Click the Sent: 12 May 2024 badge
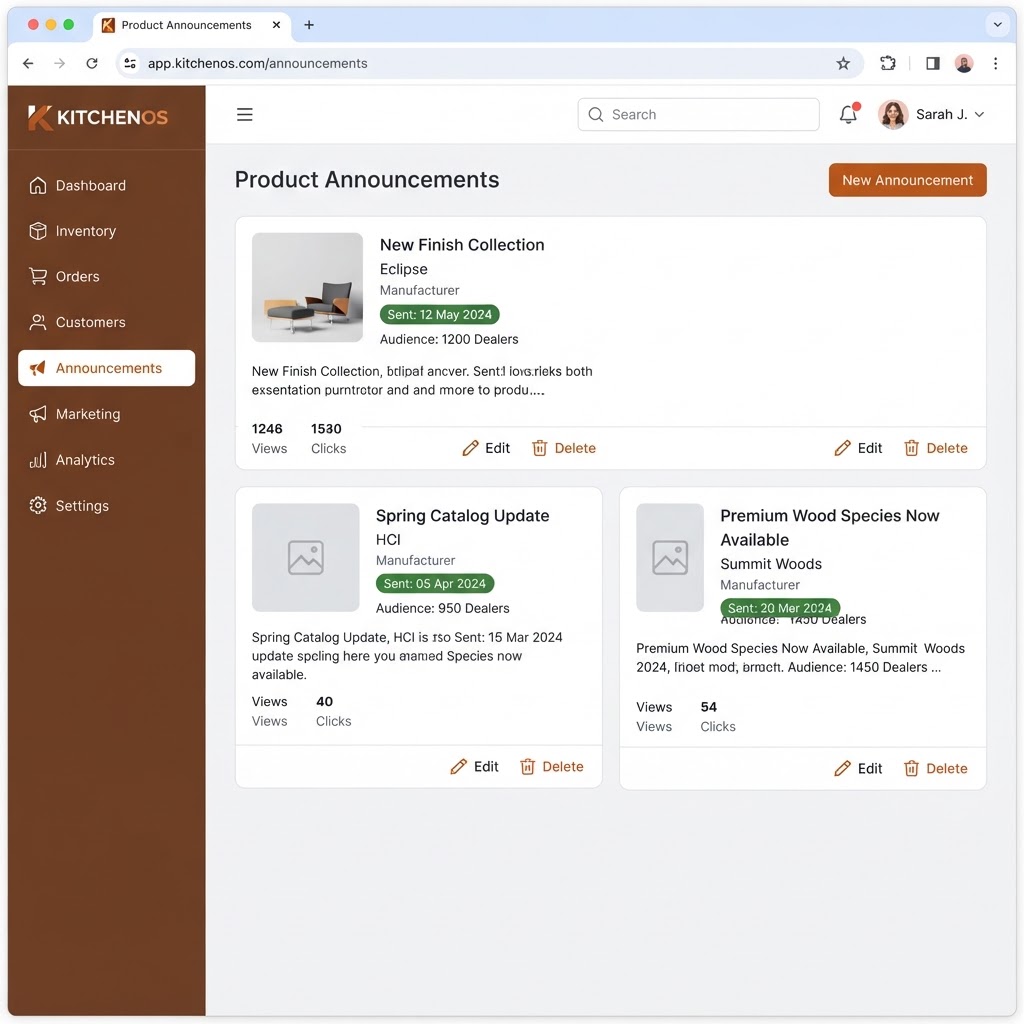 click(x=440, y=315)
